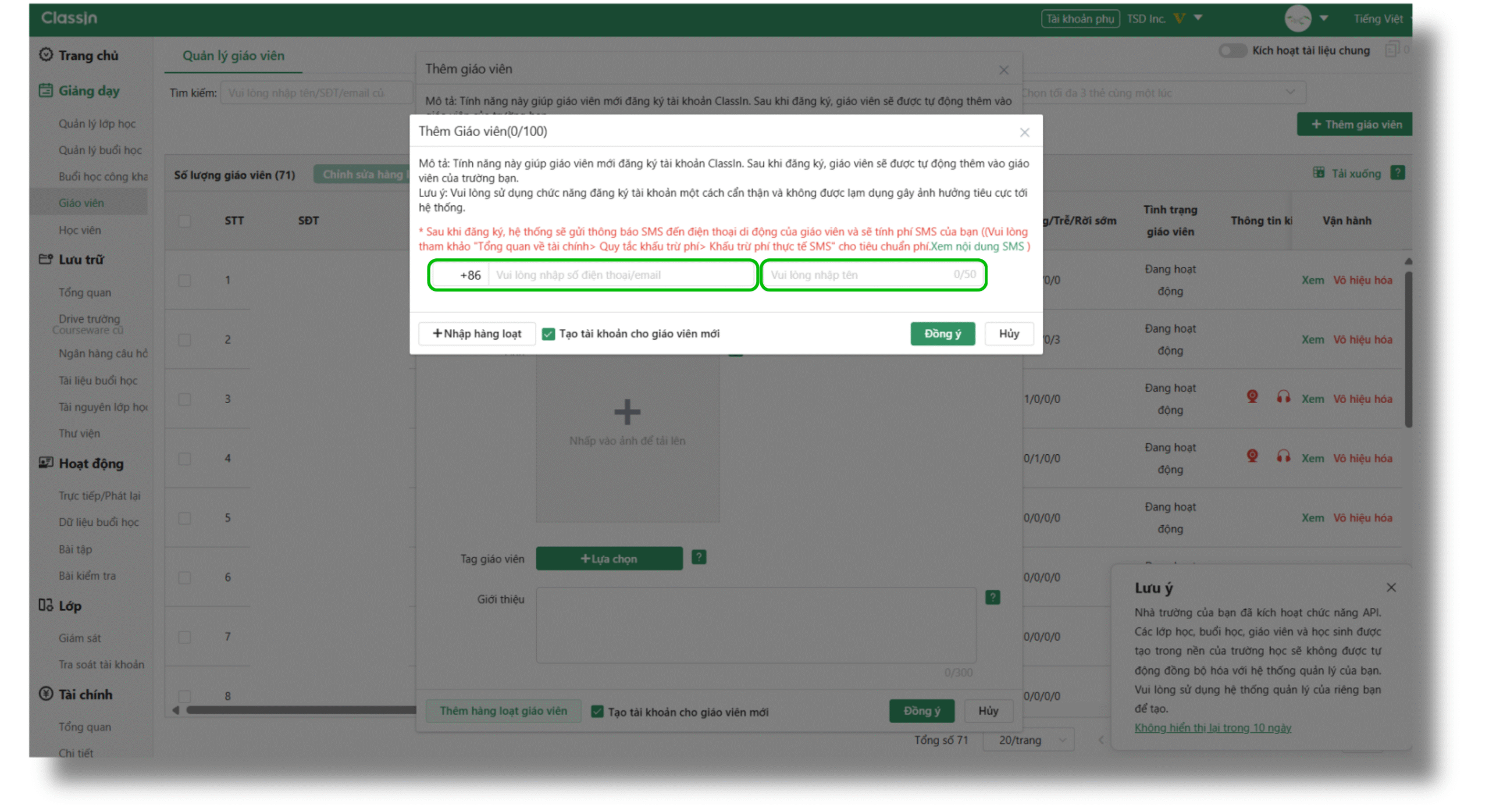Click help icon next to Tải xuống
1489x812 pixels.
click(1397, 173)
